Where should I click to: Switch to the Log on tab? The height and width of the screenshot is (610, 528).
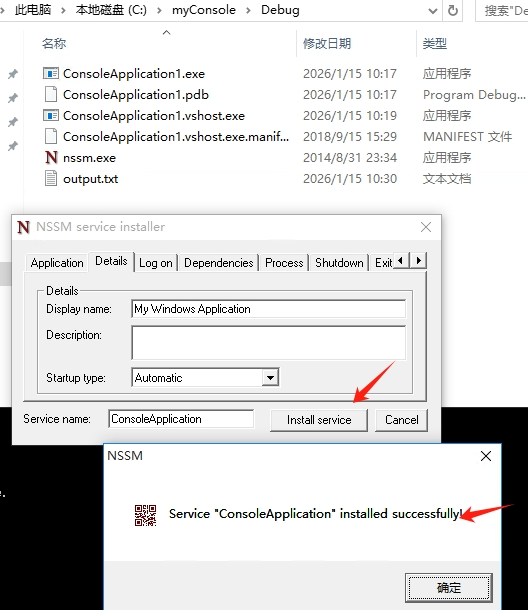(x=156, y=263)
